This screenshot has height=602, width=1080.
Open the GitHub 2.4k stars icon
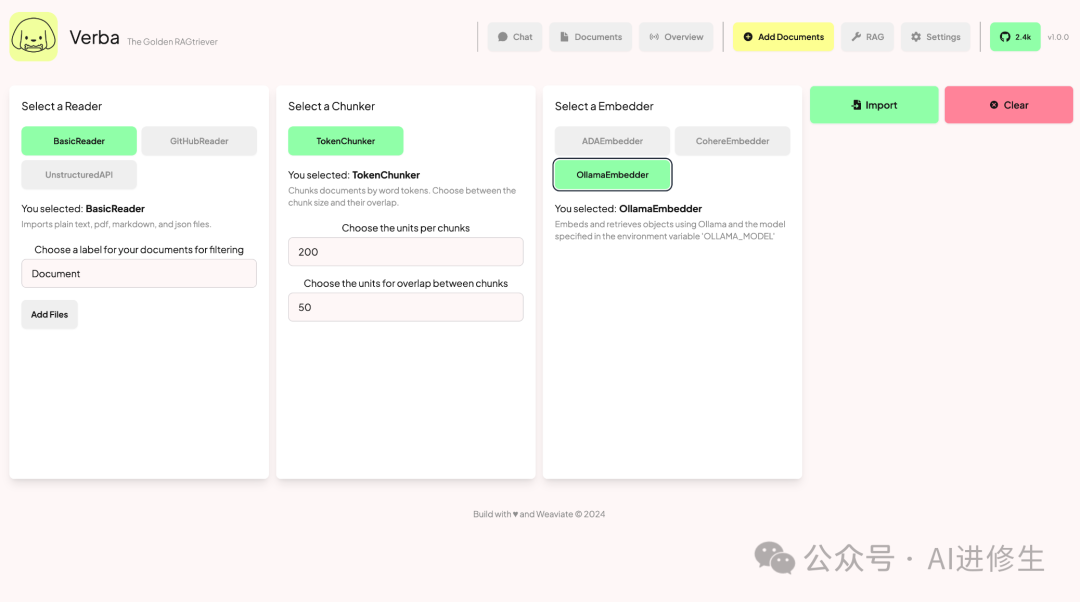coord(1005,37)
